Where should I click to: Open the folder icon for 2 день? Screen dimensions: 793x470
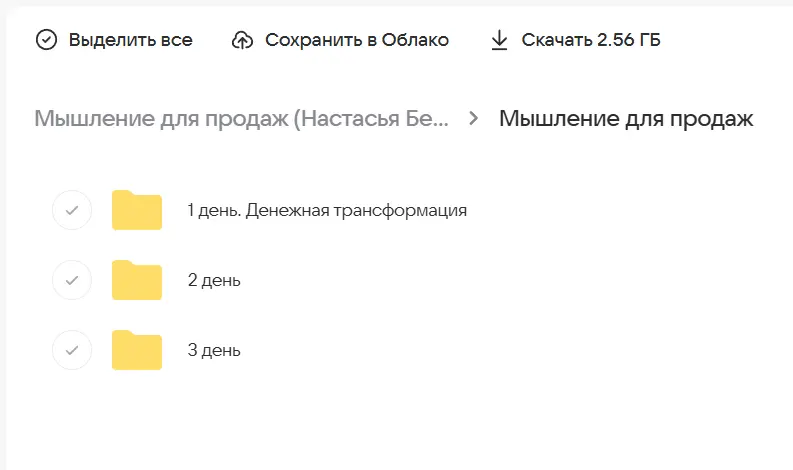point(137,280)
